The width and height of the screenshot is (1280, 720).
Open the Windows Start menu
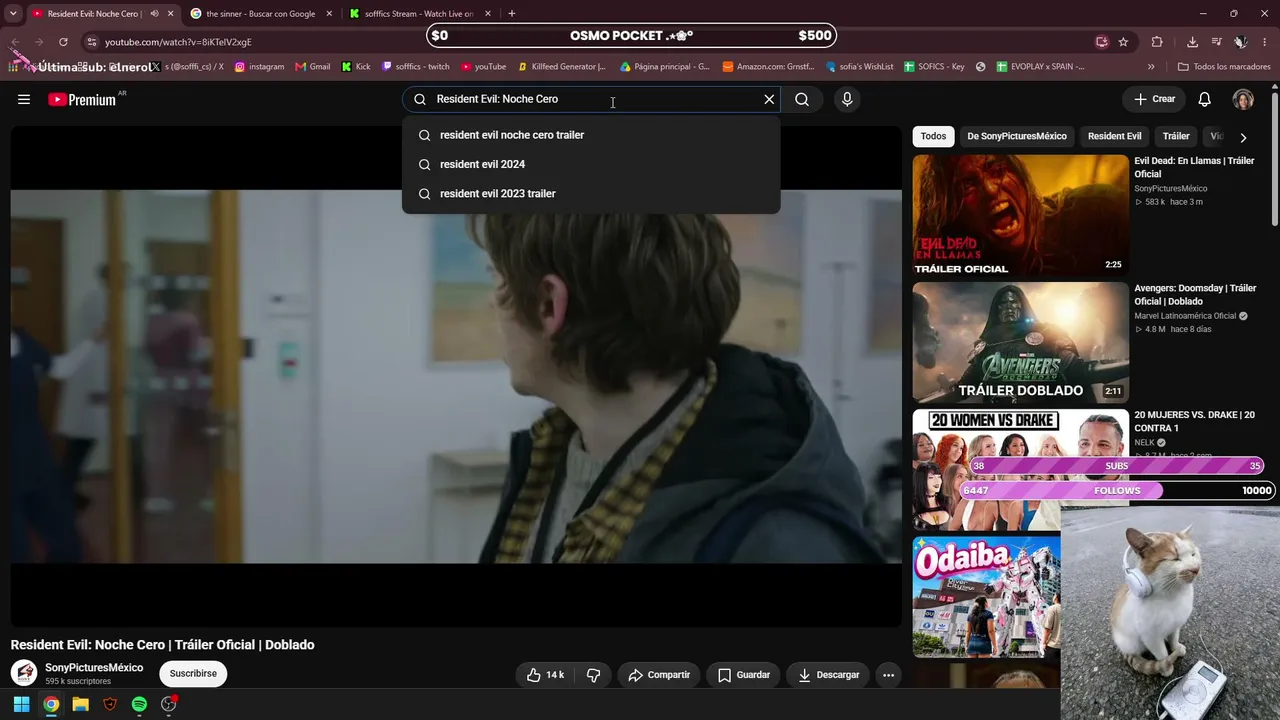click(21, 704)
